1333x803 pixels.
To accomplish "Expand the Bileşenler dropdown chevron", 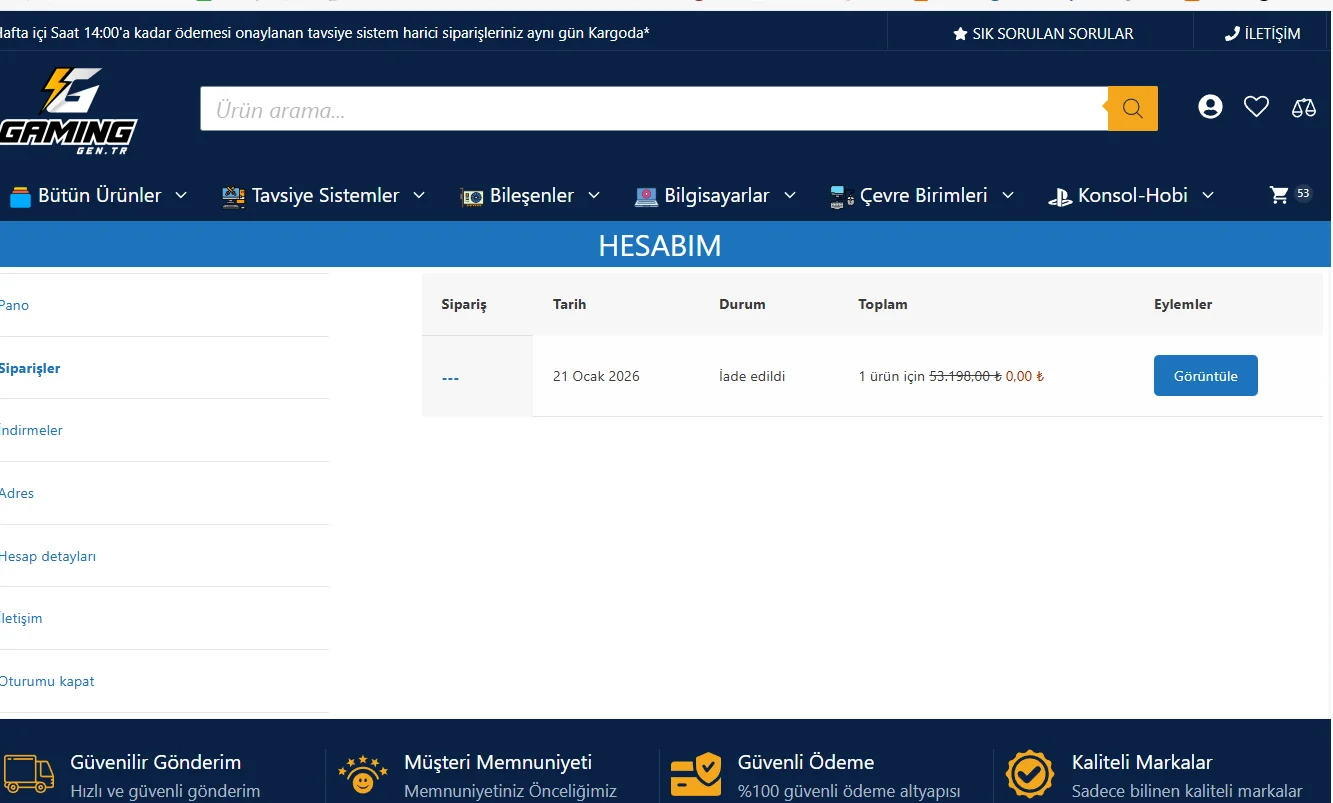I will click(x=594, y=195).
